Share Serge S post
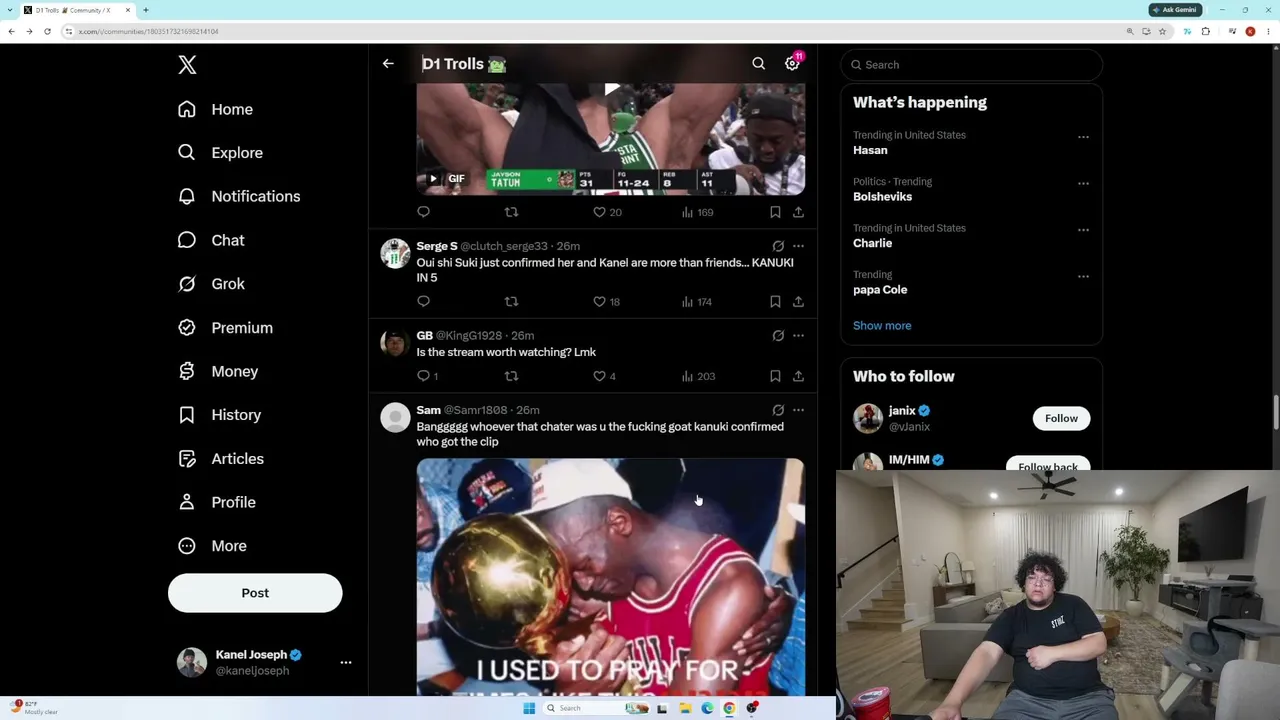Image resolution: width=1280 pixels, height=720 pixels. point(798,301)
